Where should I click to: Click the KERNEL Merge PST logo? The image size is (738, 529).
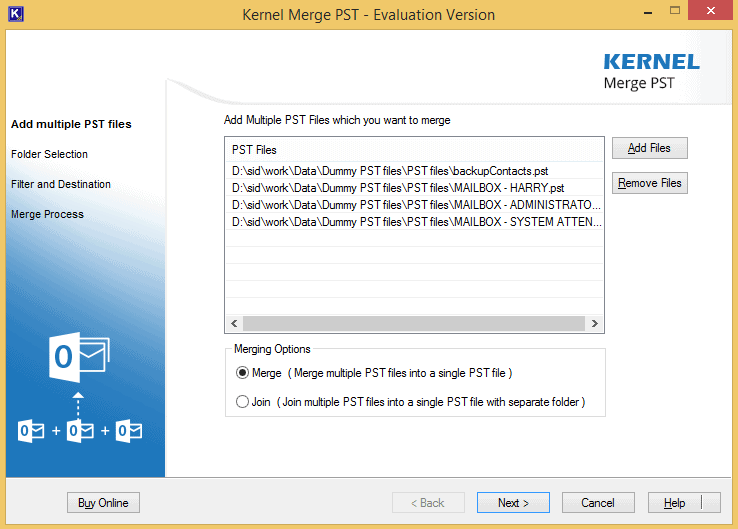[x=651, y=72]
